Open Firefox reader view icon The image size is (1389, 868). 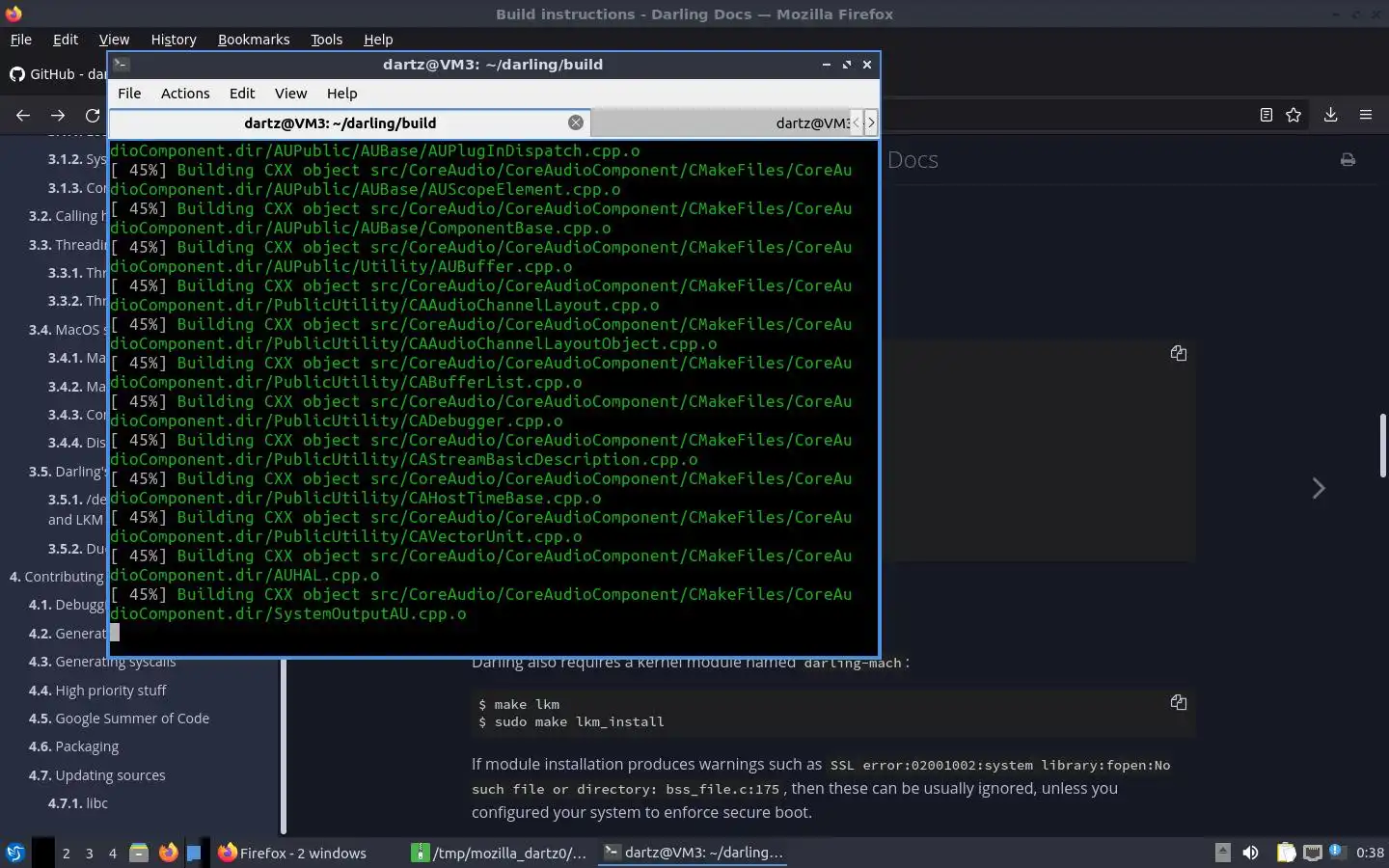(1266, 115)
